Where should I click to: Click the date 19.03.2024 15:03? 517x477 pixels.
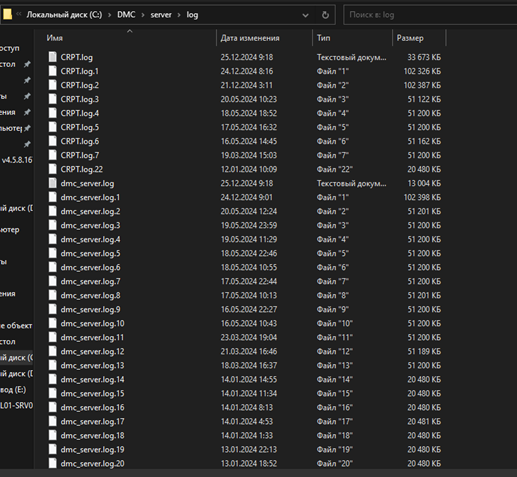pyautogui.click(x=249, y=155)
